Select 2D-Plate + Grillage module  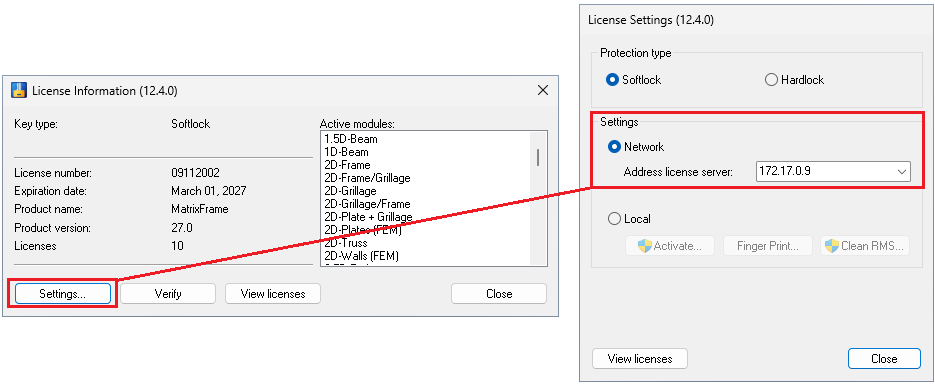point(368,217)
